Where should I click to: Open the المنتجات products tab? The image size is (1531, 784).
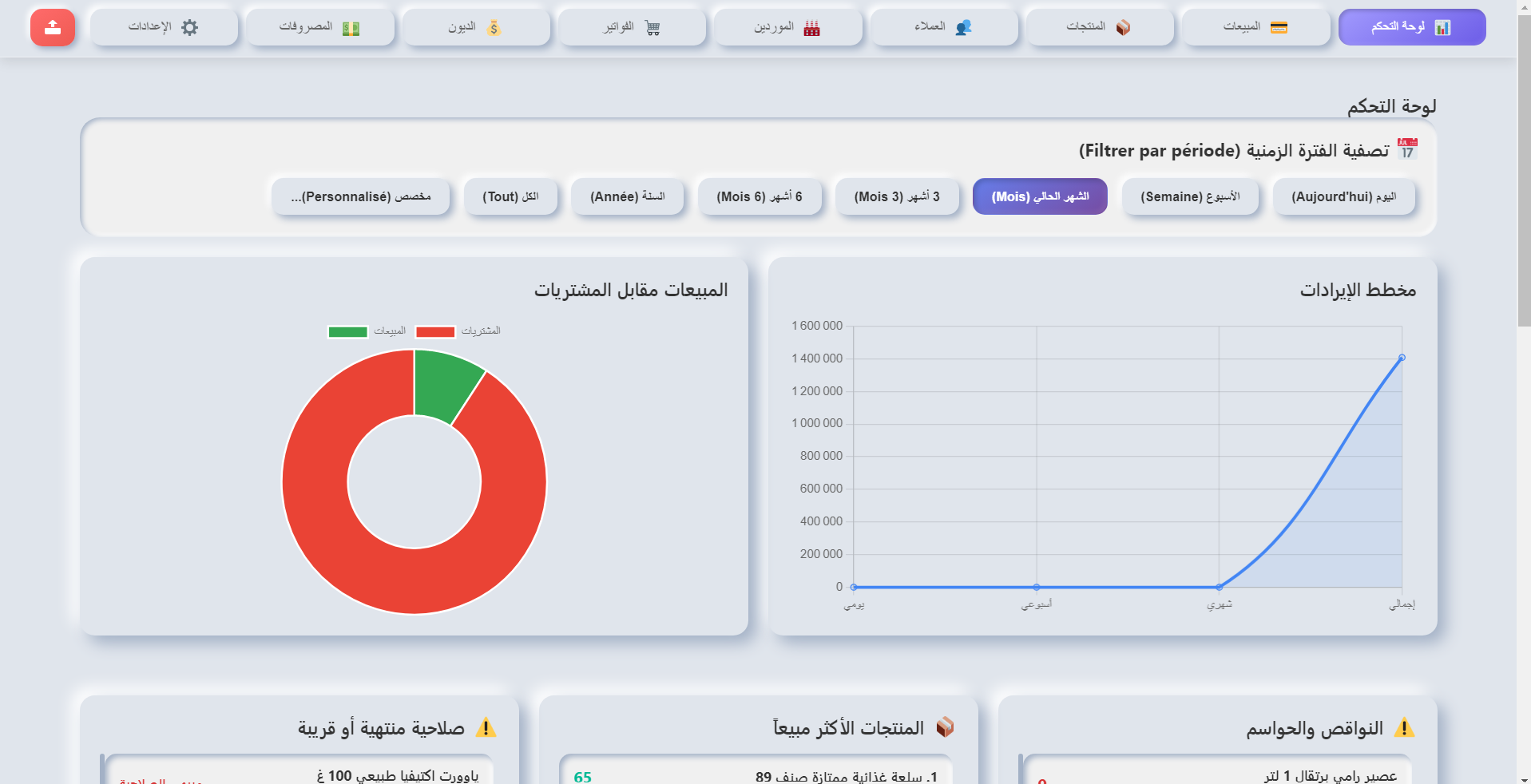point(1100,27)
